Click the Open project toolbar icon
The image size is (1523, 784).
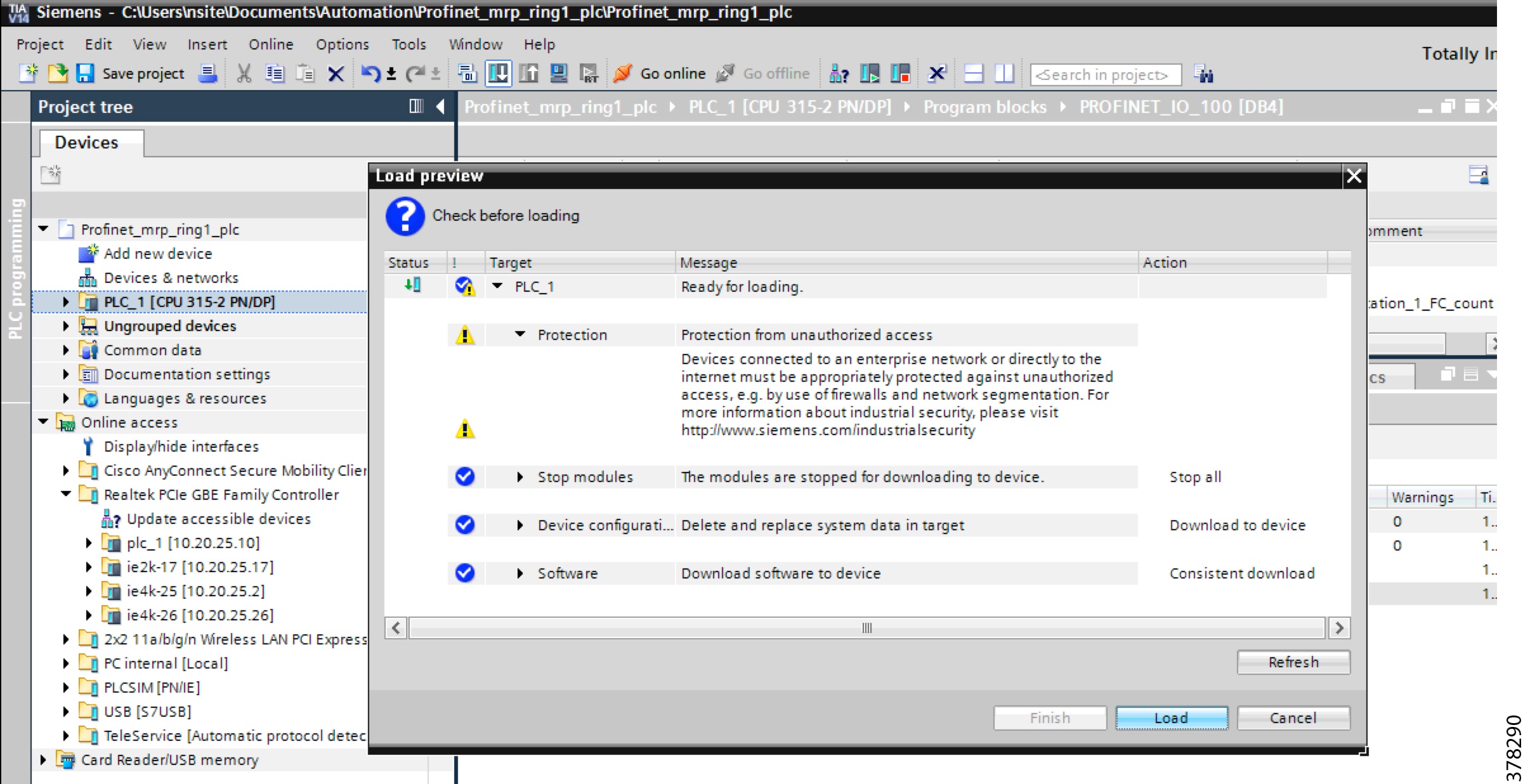tap(58, 74)
